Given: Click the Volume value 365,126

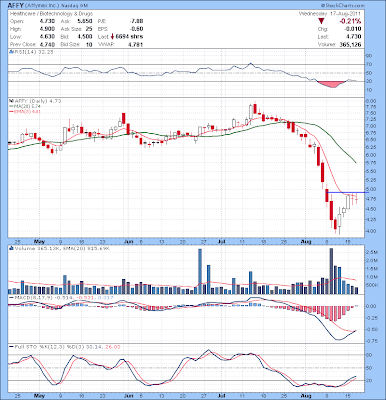Looking at the screenshot, I should coord(350,45).
